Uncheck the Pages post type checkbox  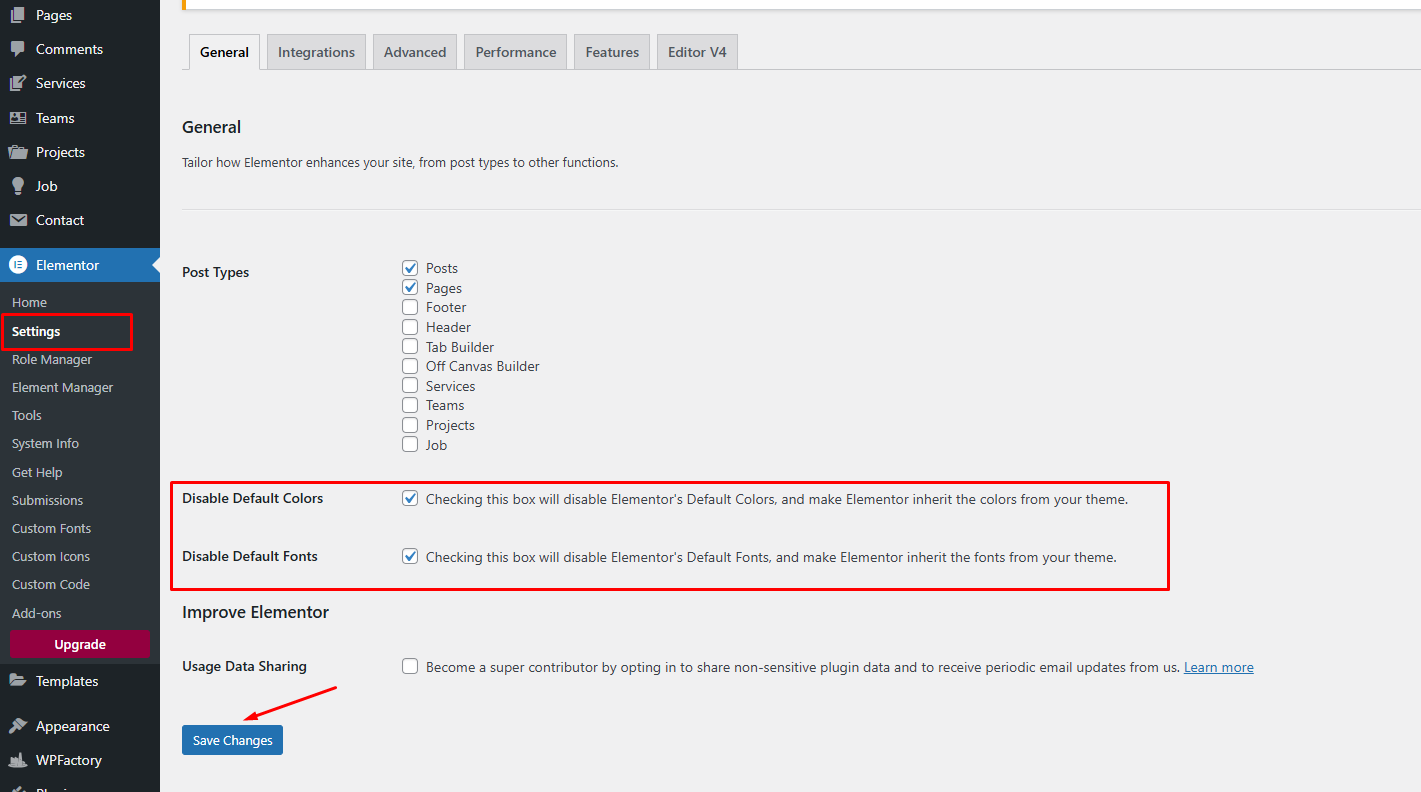410,288
